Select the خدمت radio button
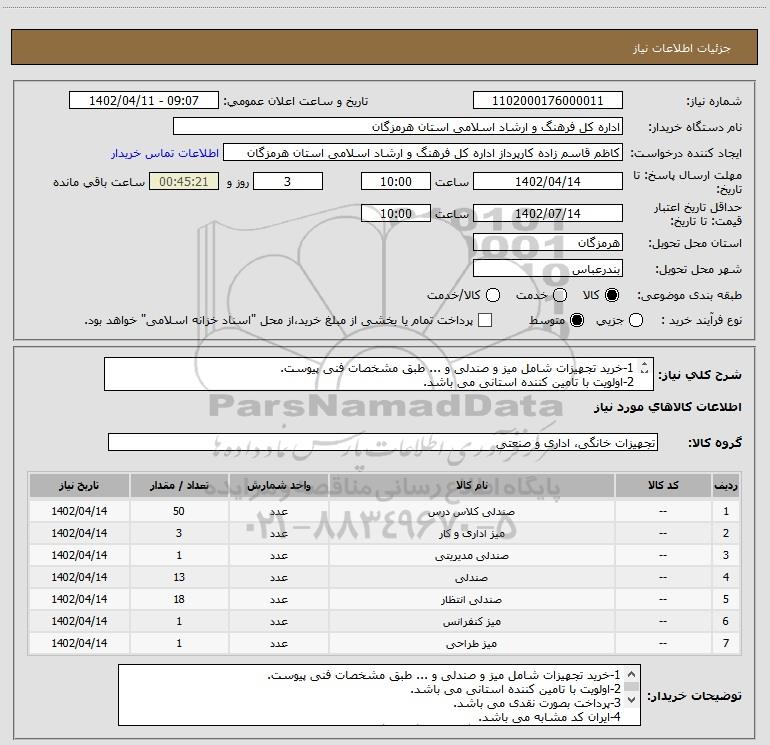Image resolution: width=770 pixels, height=745 pixels. (560, 295)
